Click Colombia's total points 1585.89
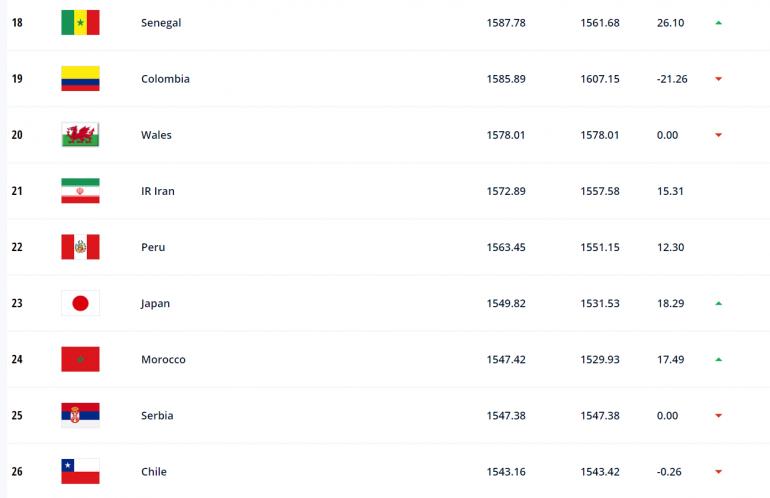 (506, 79)
